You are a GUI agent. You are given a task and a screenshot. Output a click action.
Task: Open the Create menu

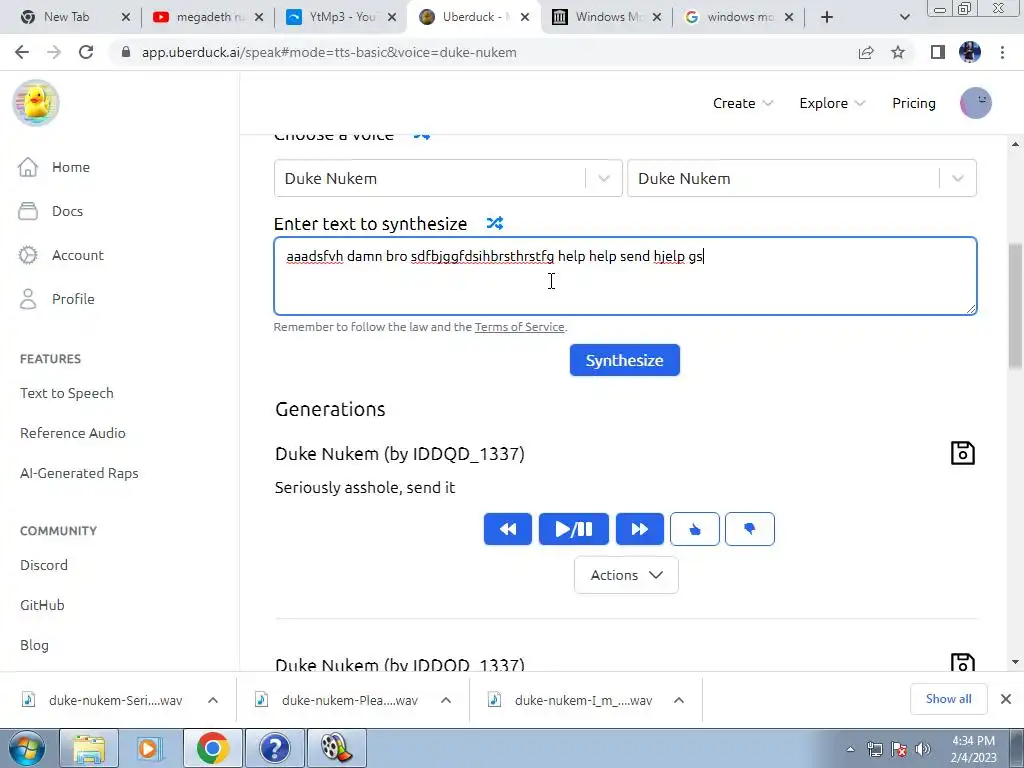tap(743, 103)
